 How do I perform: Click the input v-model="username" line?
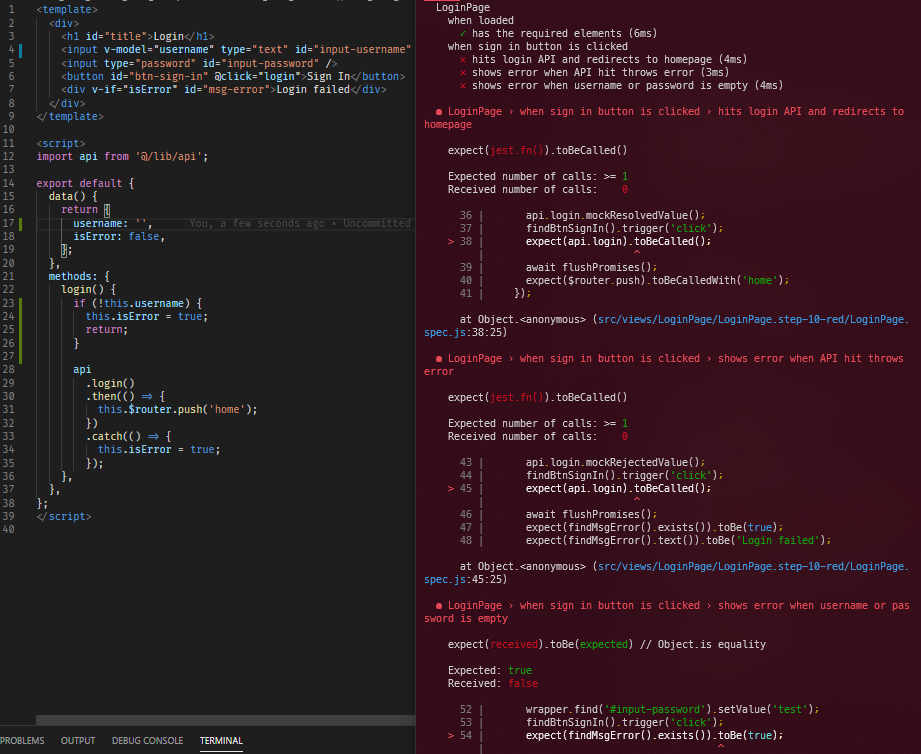tap(236, 49)
